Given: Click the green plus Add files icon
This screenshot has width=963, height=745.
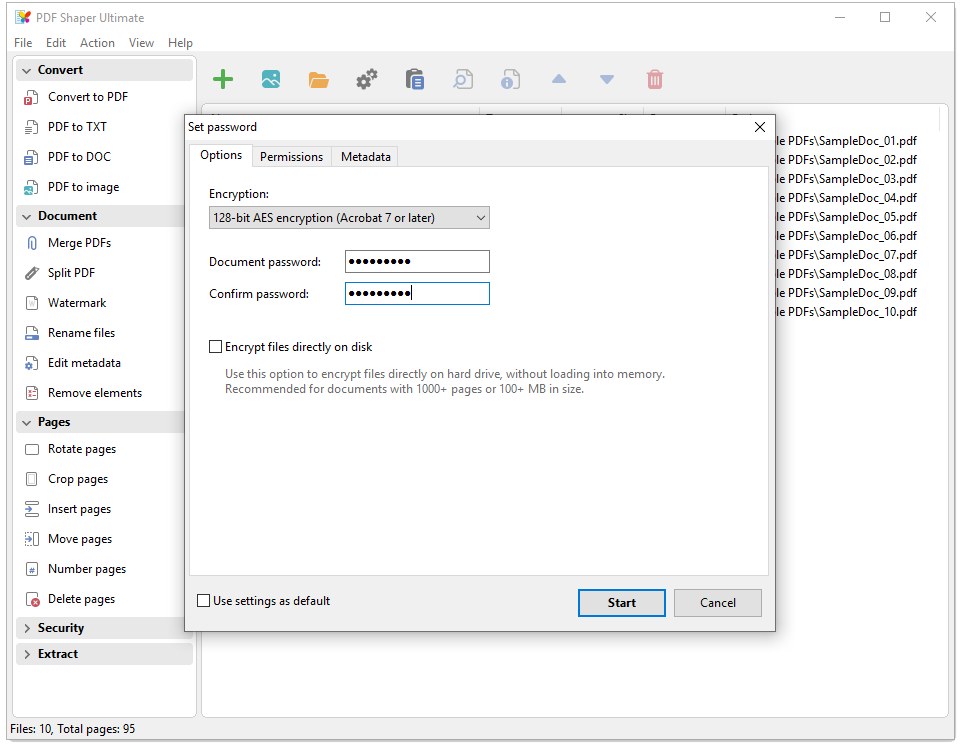Looking at the screenshot, I should click(223, 80).
